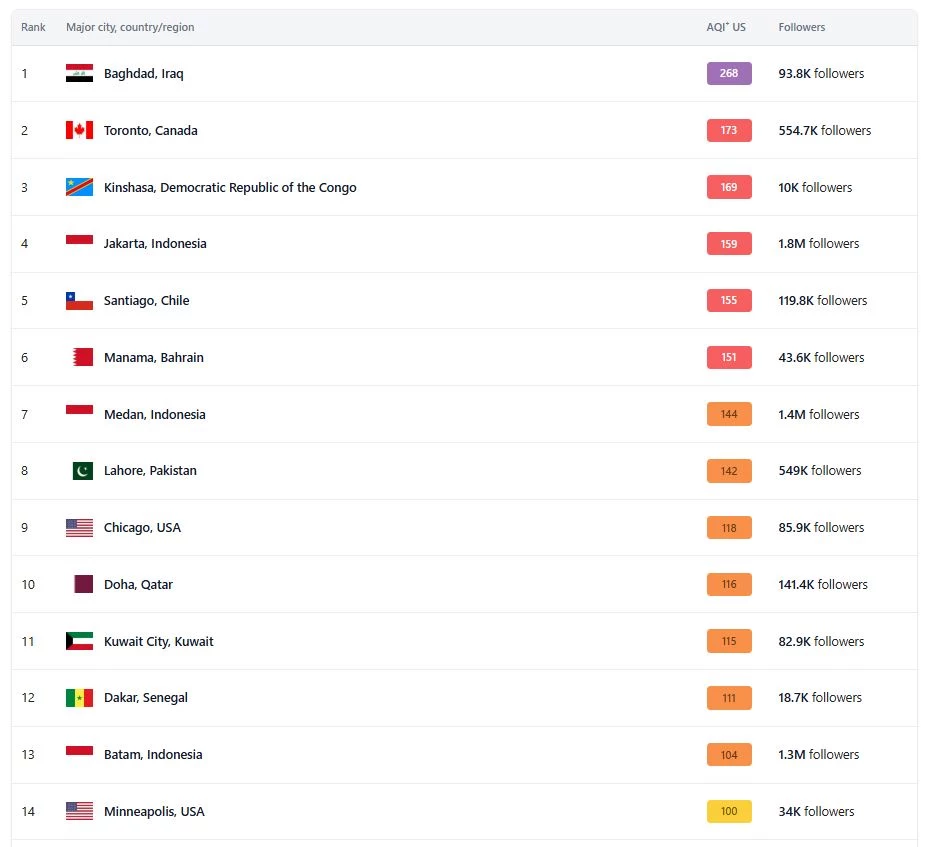Click the Qatar flag beside Doha

(83, 584)
